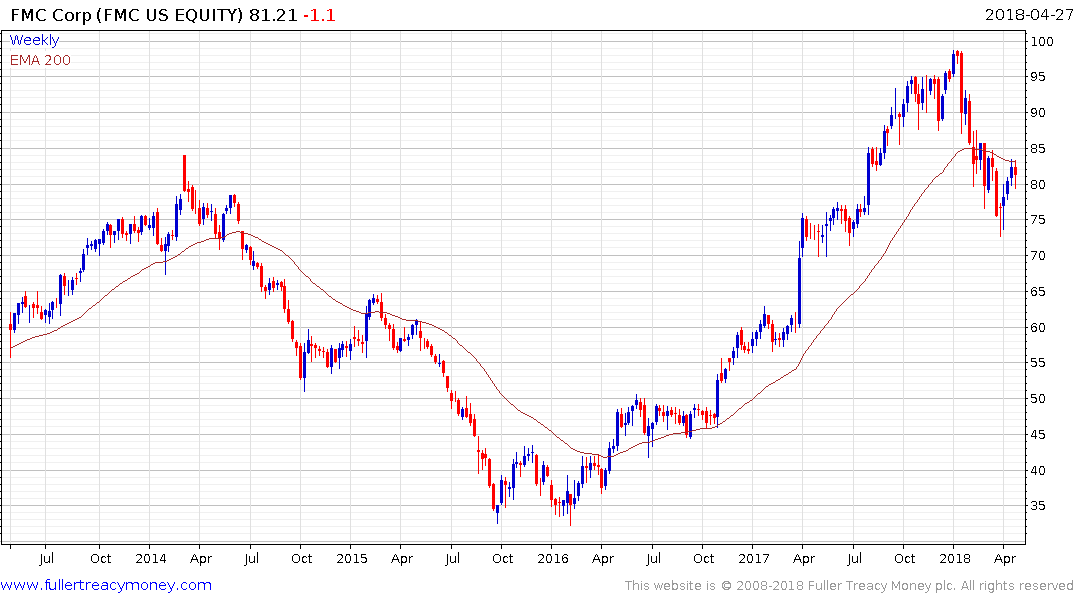Click the 2017 year label on time axis

753,558
